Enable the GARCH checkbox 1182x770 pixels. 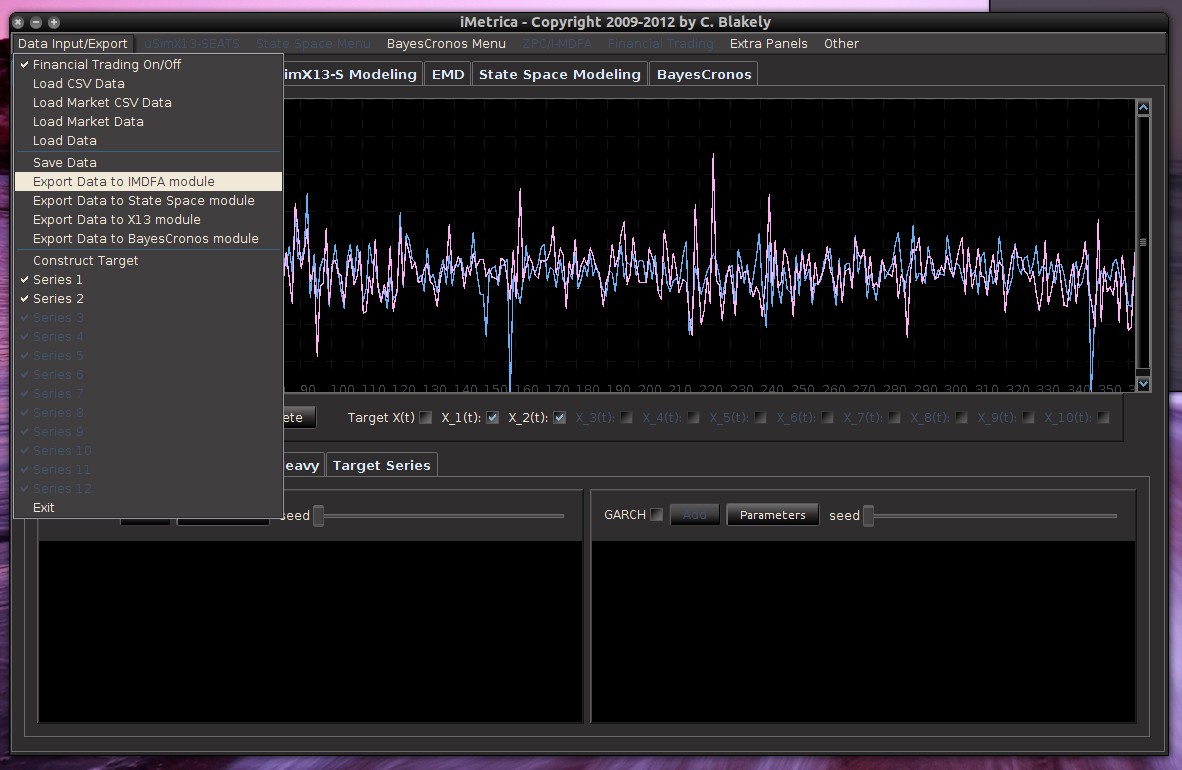coord(656,515)
